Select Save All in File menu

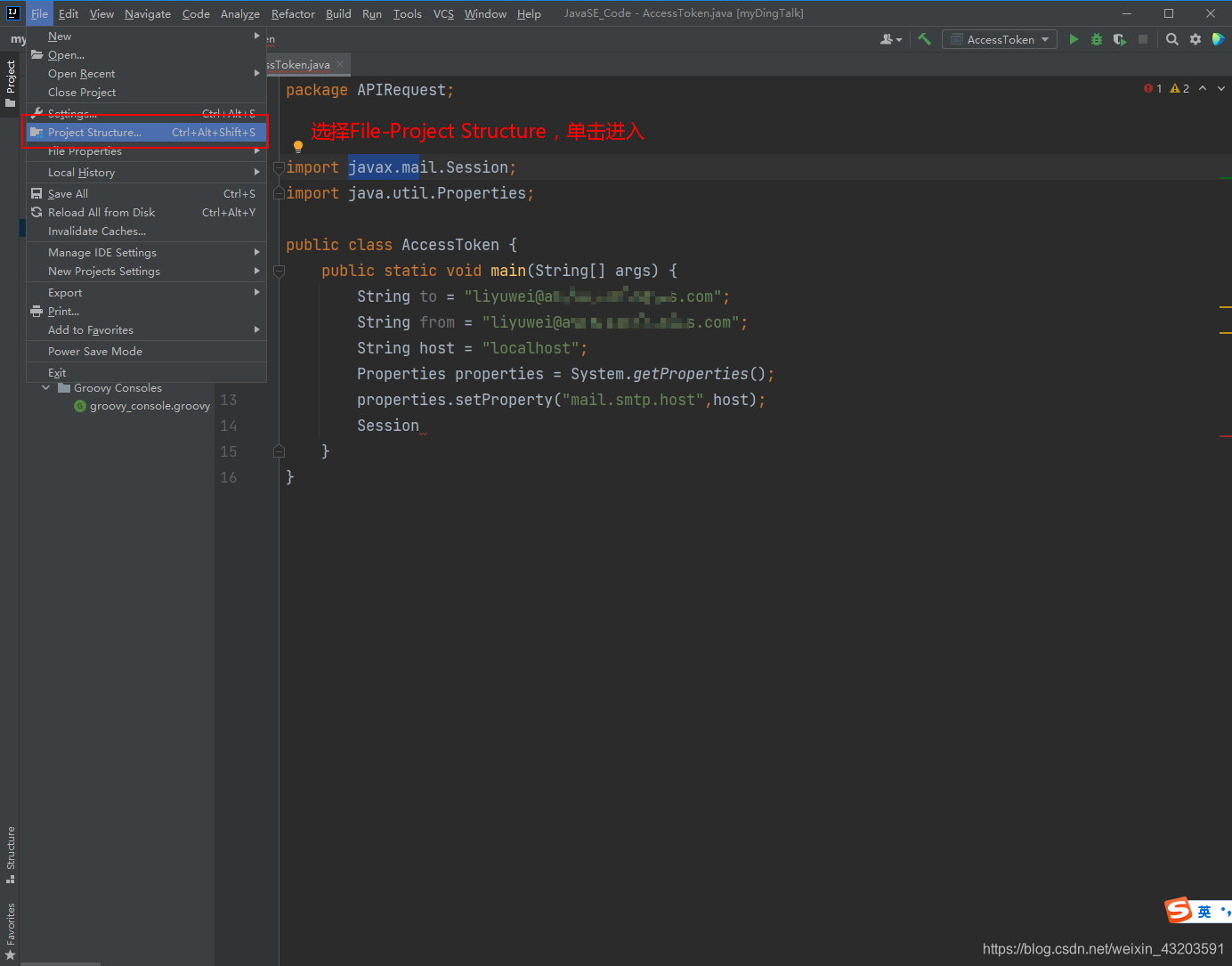coord(147,194)
